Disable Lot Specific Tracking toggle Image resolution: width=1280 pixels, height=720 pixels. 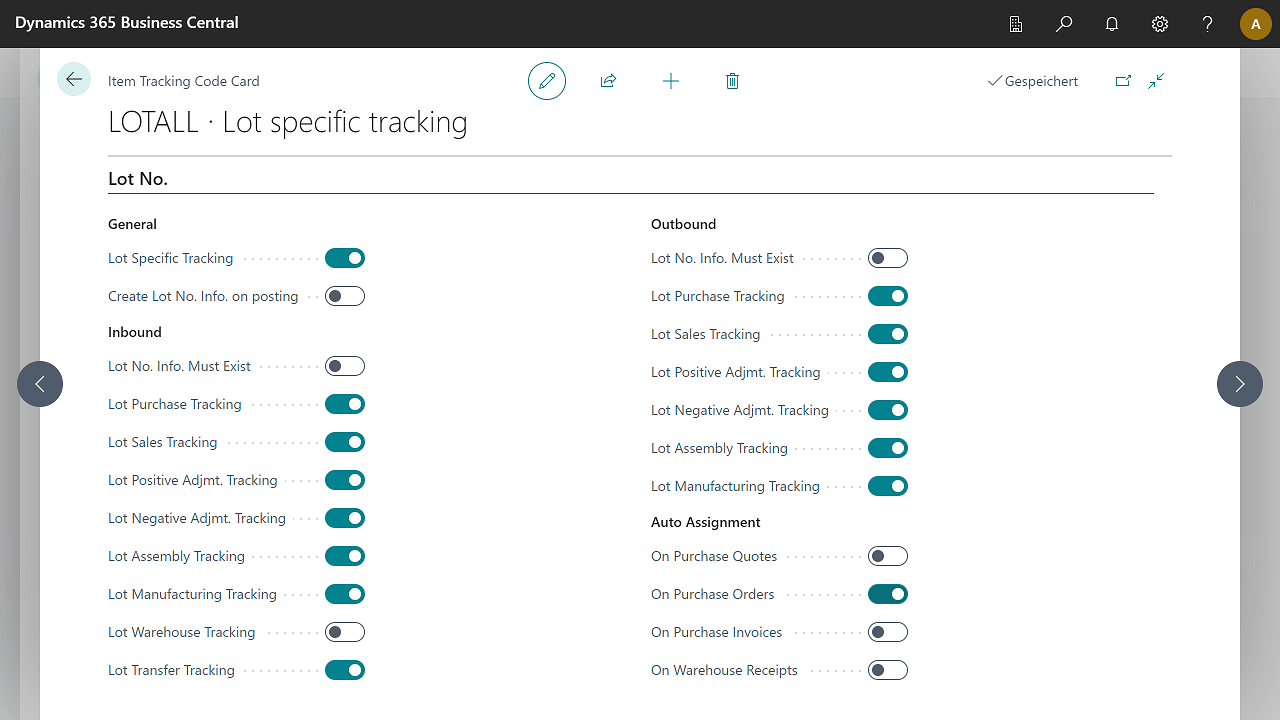point(345,258)
